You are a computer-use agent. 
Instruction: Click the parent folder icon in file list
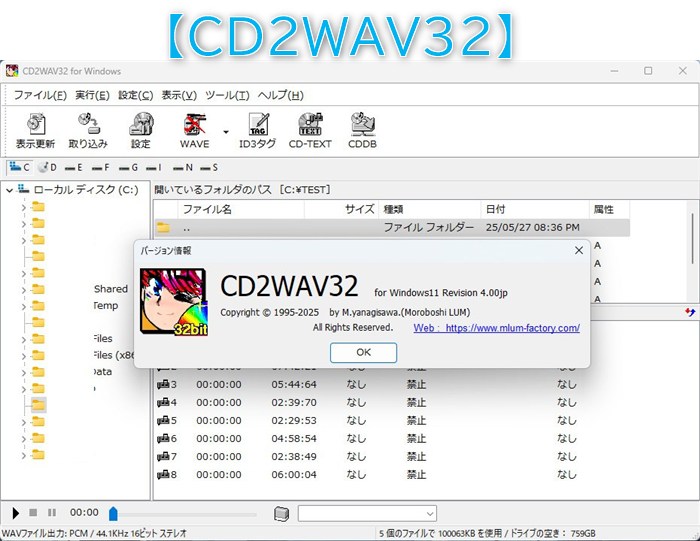point(163,228)
